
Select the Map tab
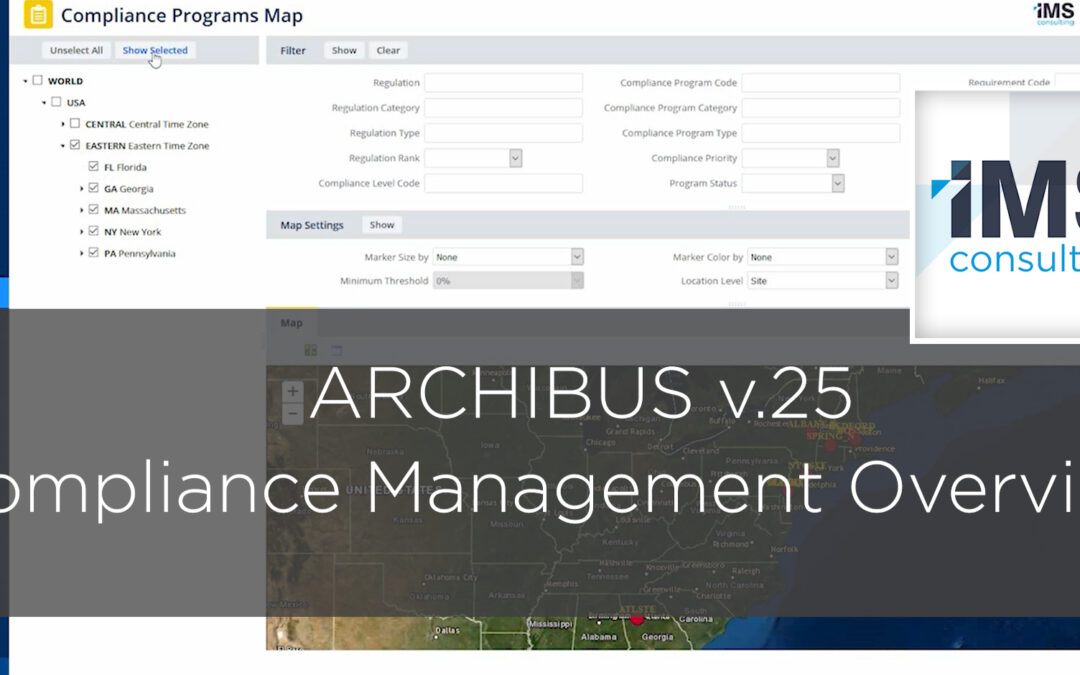point(291,322)
